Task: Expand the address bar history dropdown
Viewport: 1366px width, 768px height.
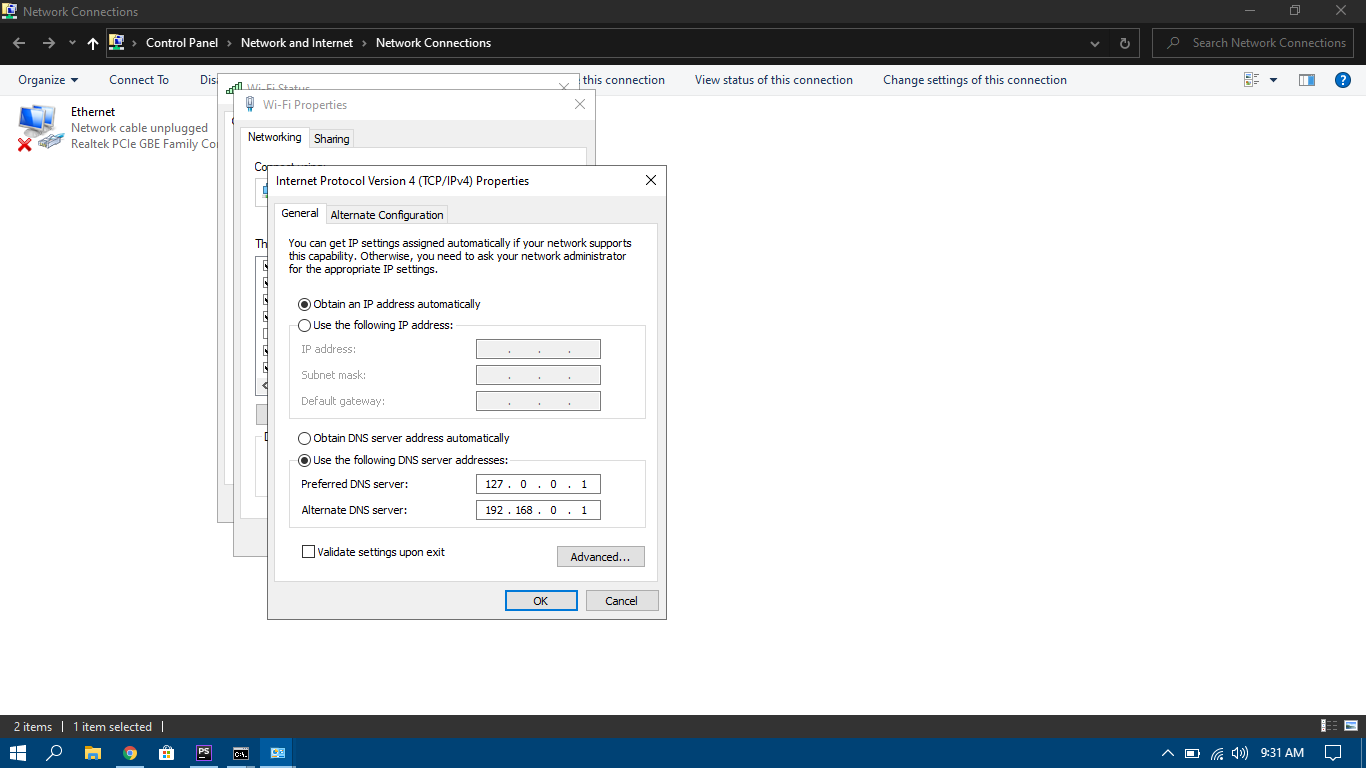Action: pos(1093,43)
